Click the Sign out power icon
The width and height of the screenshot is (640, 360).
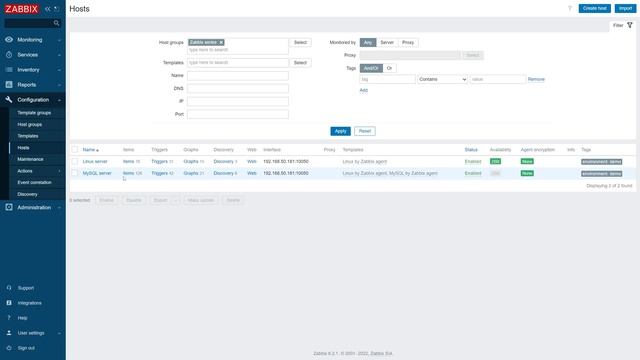click(9, 348)
